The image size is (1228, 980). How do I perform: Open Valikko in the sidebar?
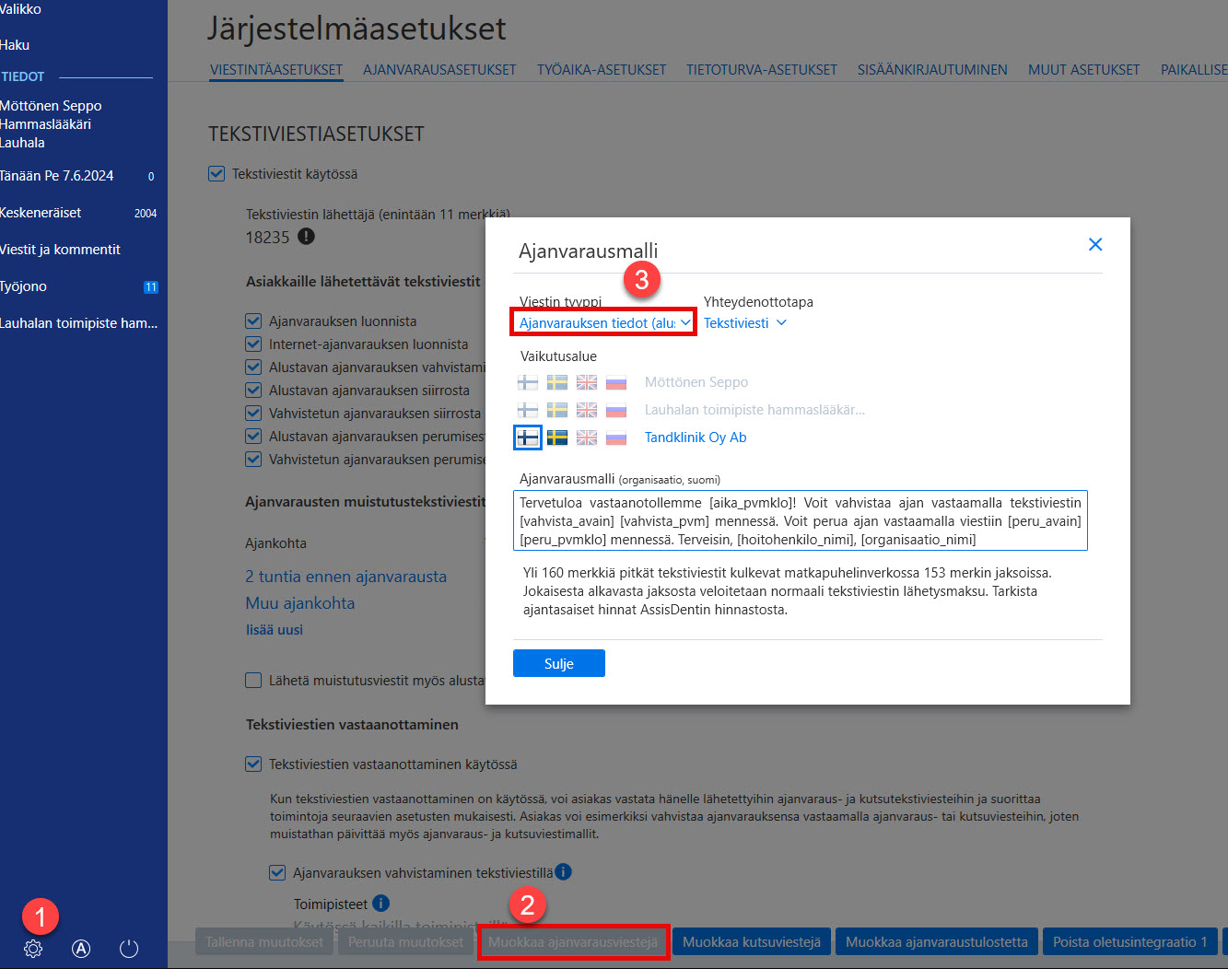(21, 9)
